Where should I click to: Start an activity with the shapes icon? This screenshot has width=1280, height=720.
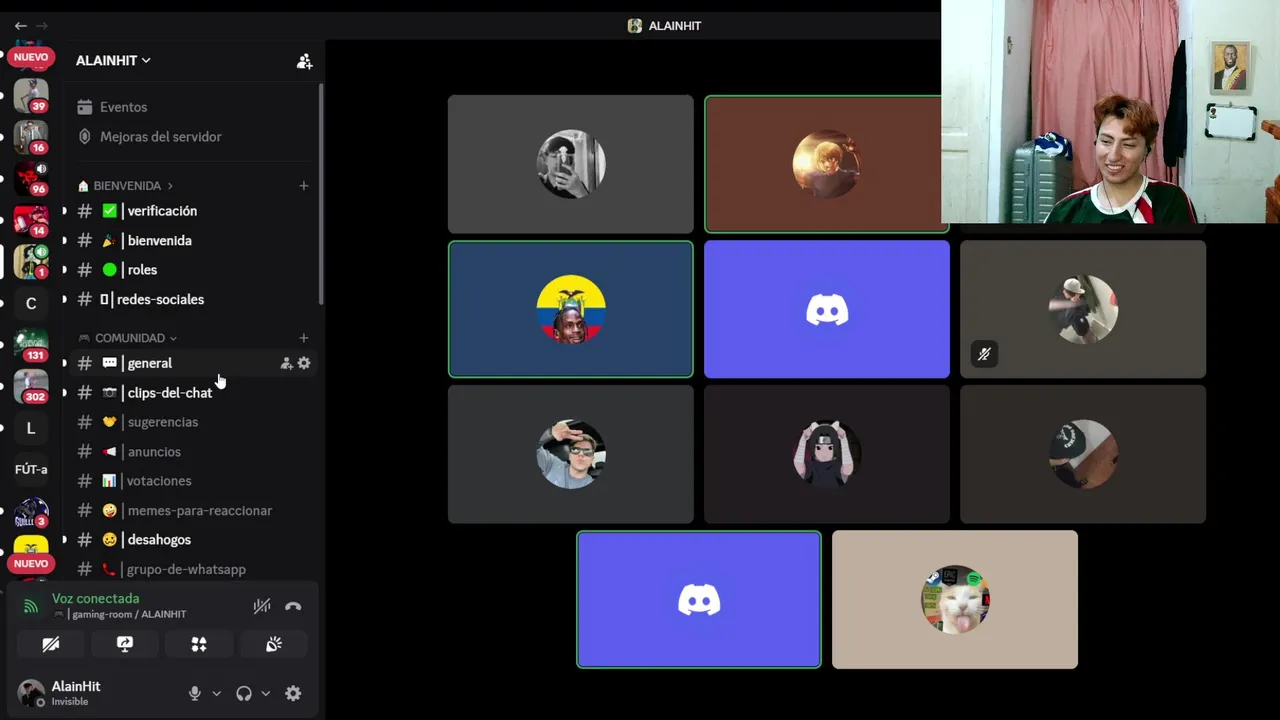[x=199, y=644]
